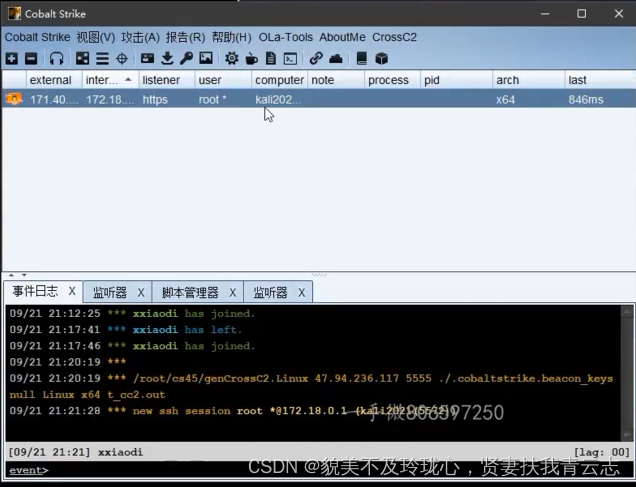Screen dimensions: 636x487
Task: Sort by the process column header
Action: point(392,80)
